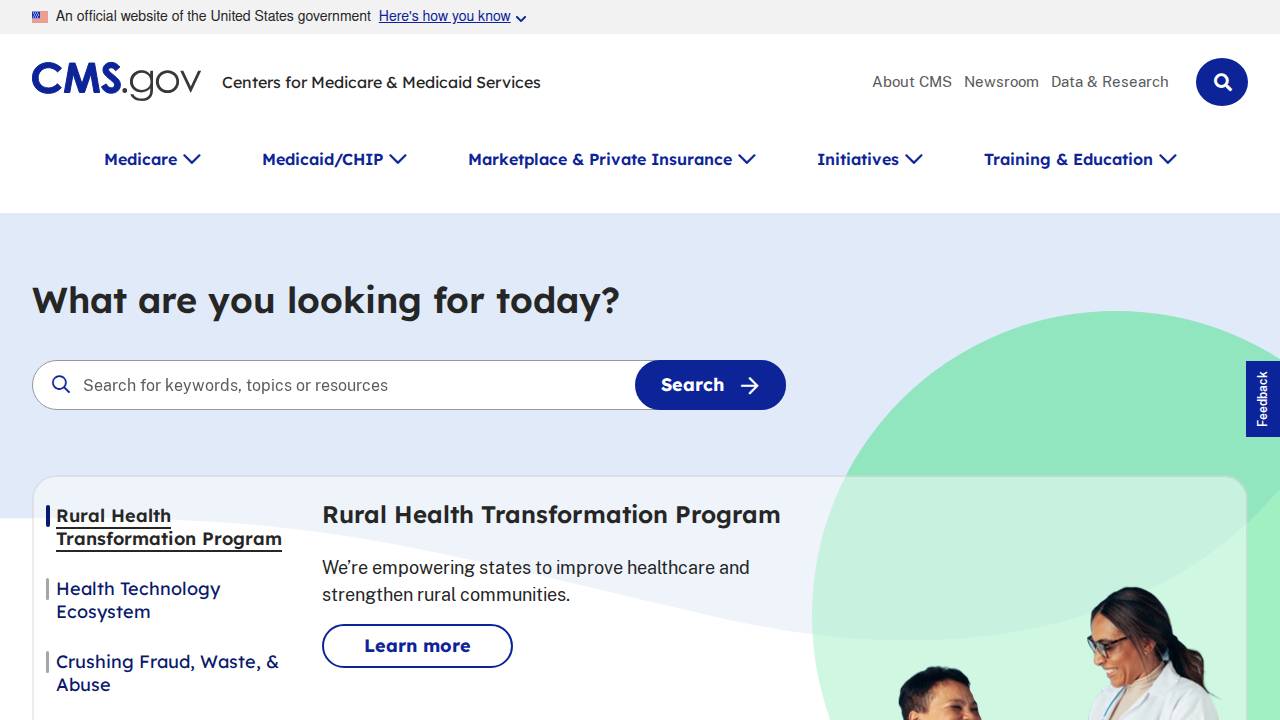Open the Newsroom link
The image size is (1280, 720).
tap(1001, 82)
